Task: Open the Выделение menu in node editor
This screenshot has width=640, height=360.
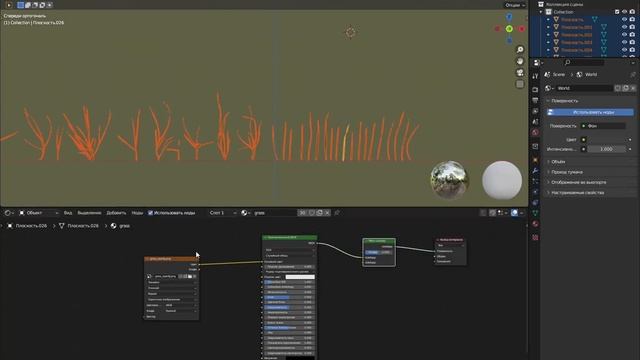Action: pyautogui.click(x=89, y=213)
